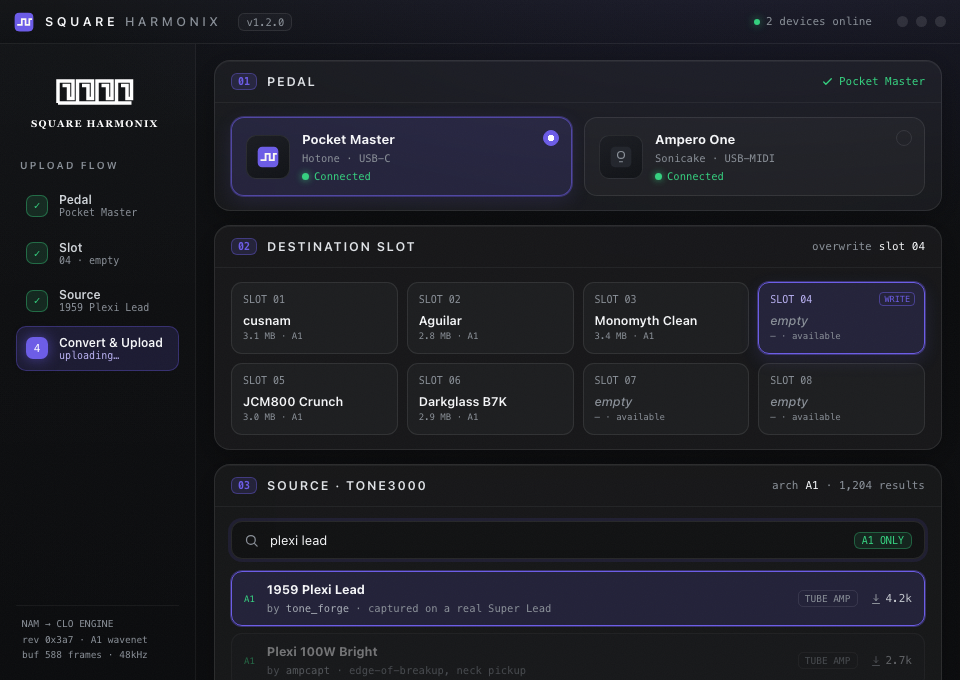Choose Slot 06 Darkglass B7K
Viewport: 960px width, 680px height.
tap(490, 399)
